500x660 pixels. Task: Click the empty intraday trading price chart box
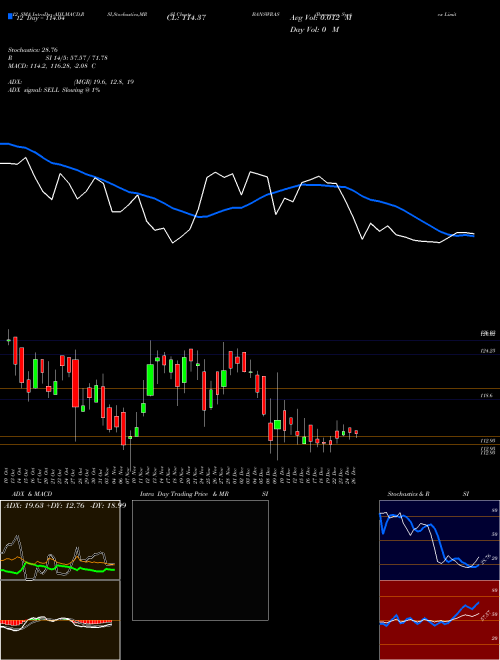pos(200,560)
